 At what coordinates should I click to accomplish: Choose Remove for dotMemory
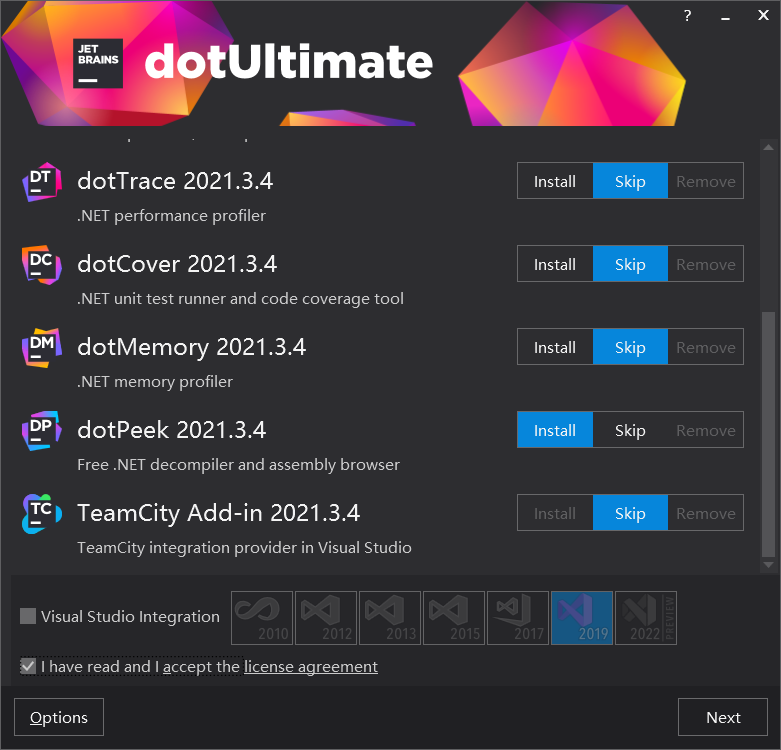coord(706,347)
